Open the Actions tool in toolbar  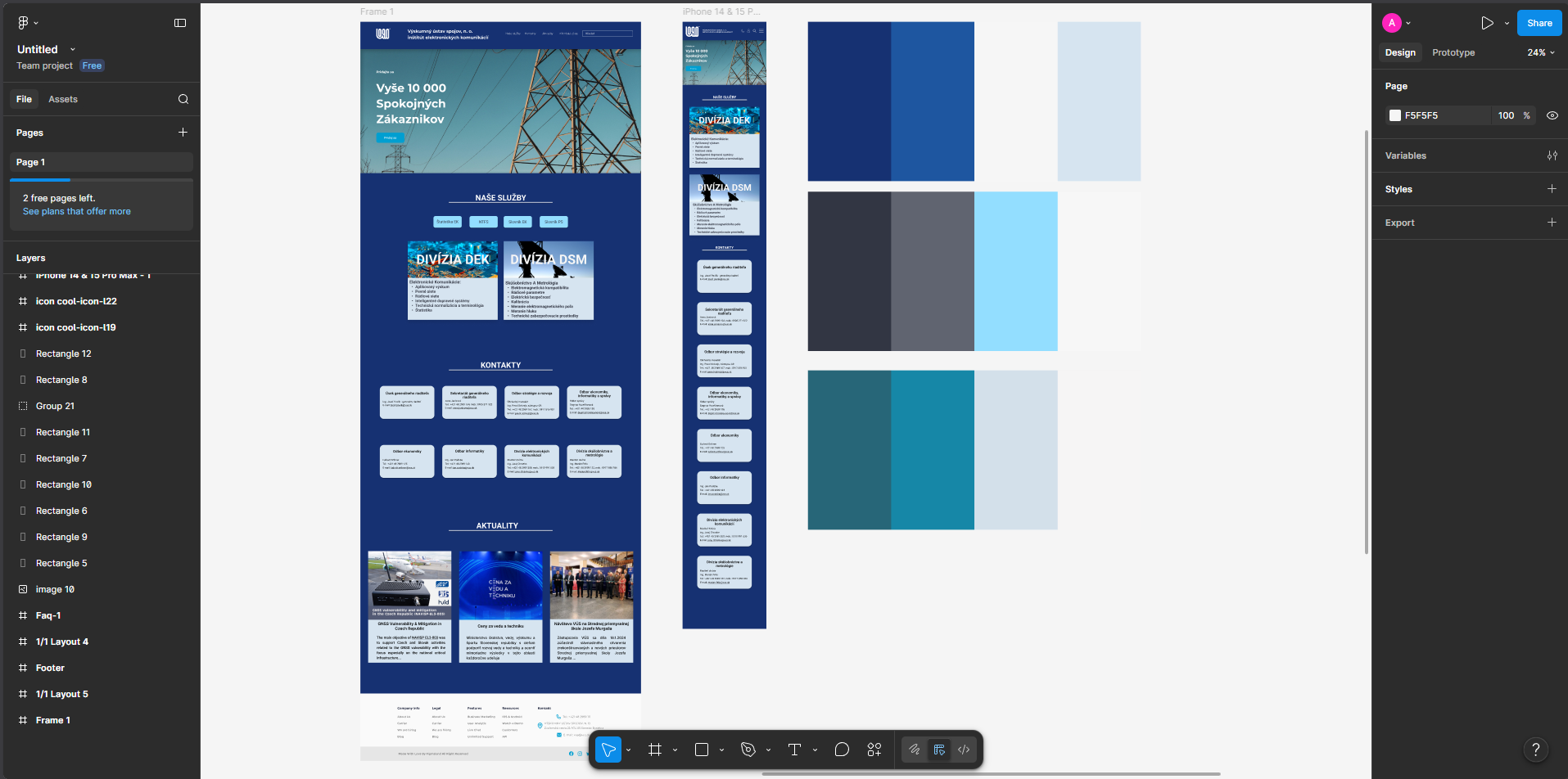[x=874, y=750]
